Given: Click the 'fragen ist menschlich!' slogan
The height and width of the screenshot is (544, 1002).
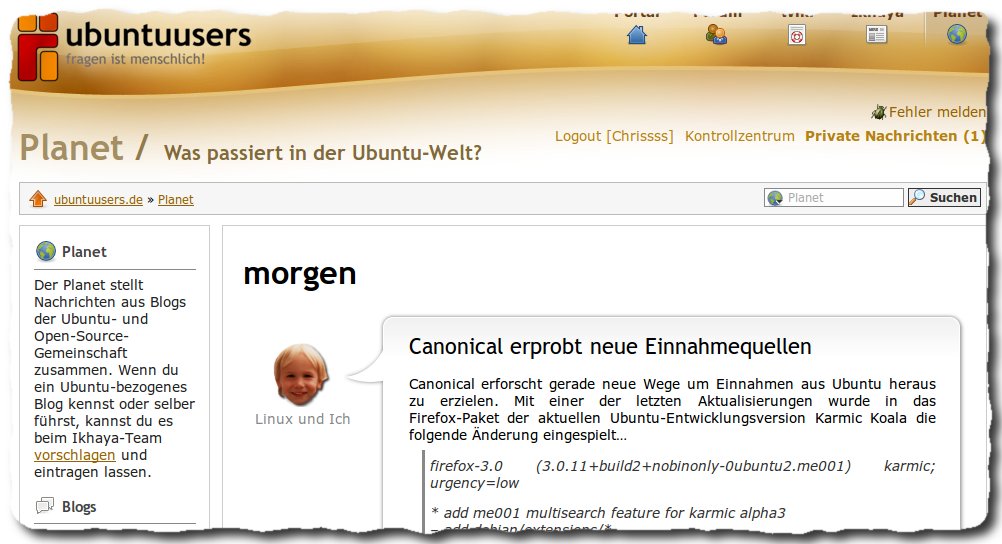Looking at the screenshot, I should coord(135,59).
